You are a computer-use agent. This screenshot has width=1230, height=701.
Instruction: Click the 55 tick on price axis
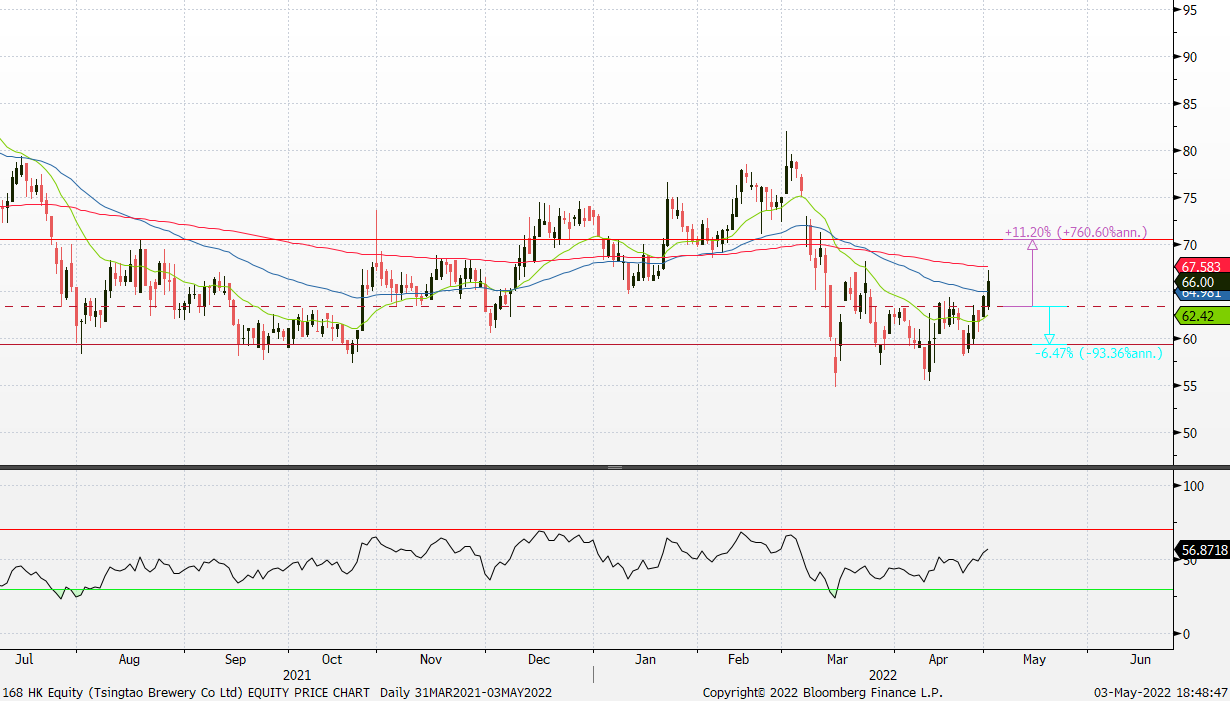tap(1190, 386)
